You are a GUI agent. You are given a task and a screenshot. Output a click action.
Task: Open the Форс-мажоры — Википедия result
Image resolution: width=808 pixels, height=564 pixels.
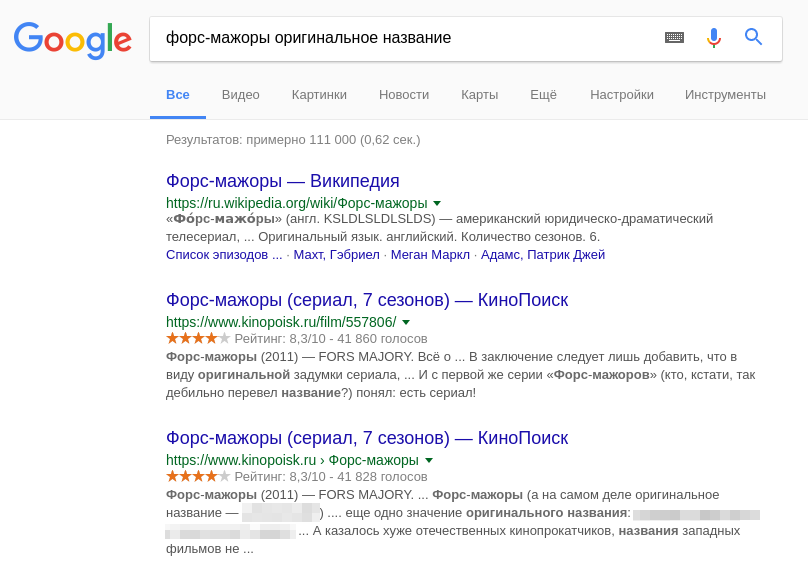point(282,181)
